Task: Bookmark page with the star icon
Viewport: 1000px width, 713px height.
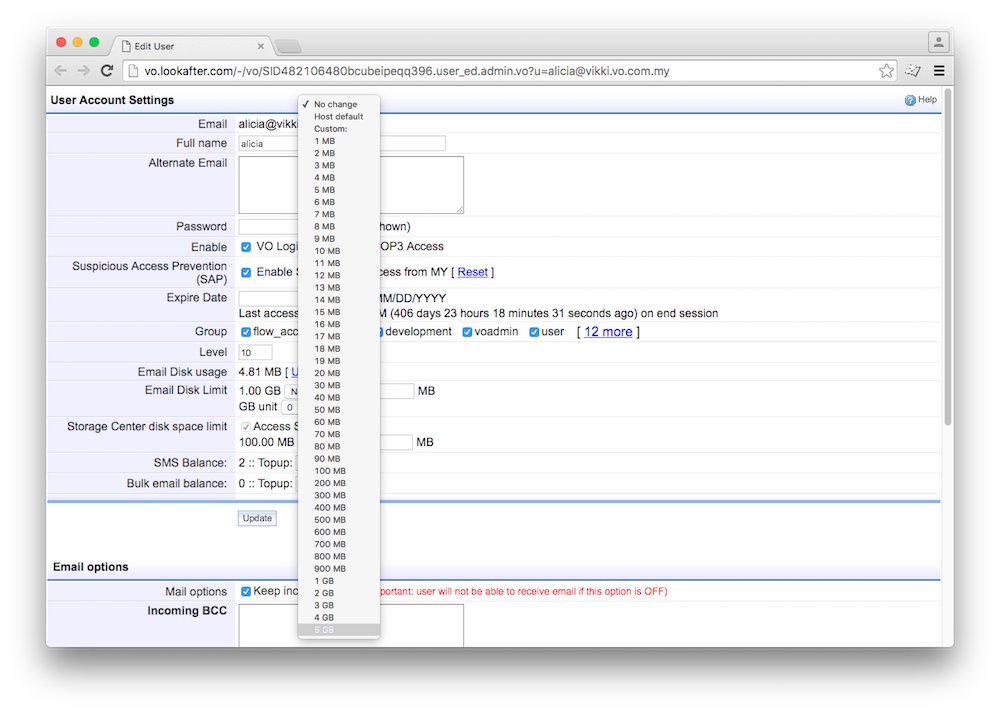Action: tap(886, 71)
